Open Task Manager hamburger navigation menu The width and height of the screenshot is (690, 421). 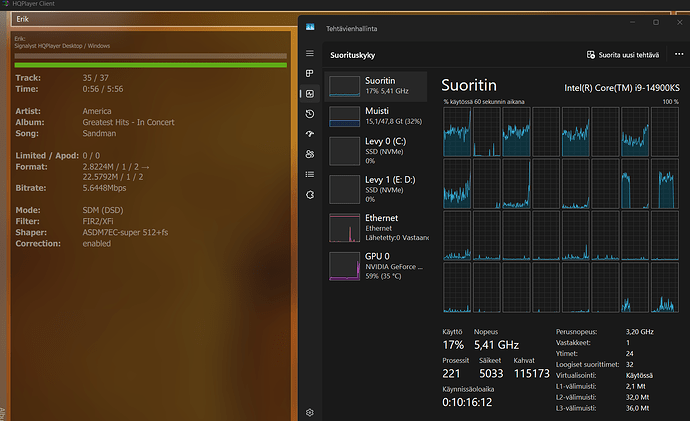[310, 53]
